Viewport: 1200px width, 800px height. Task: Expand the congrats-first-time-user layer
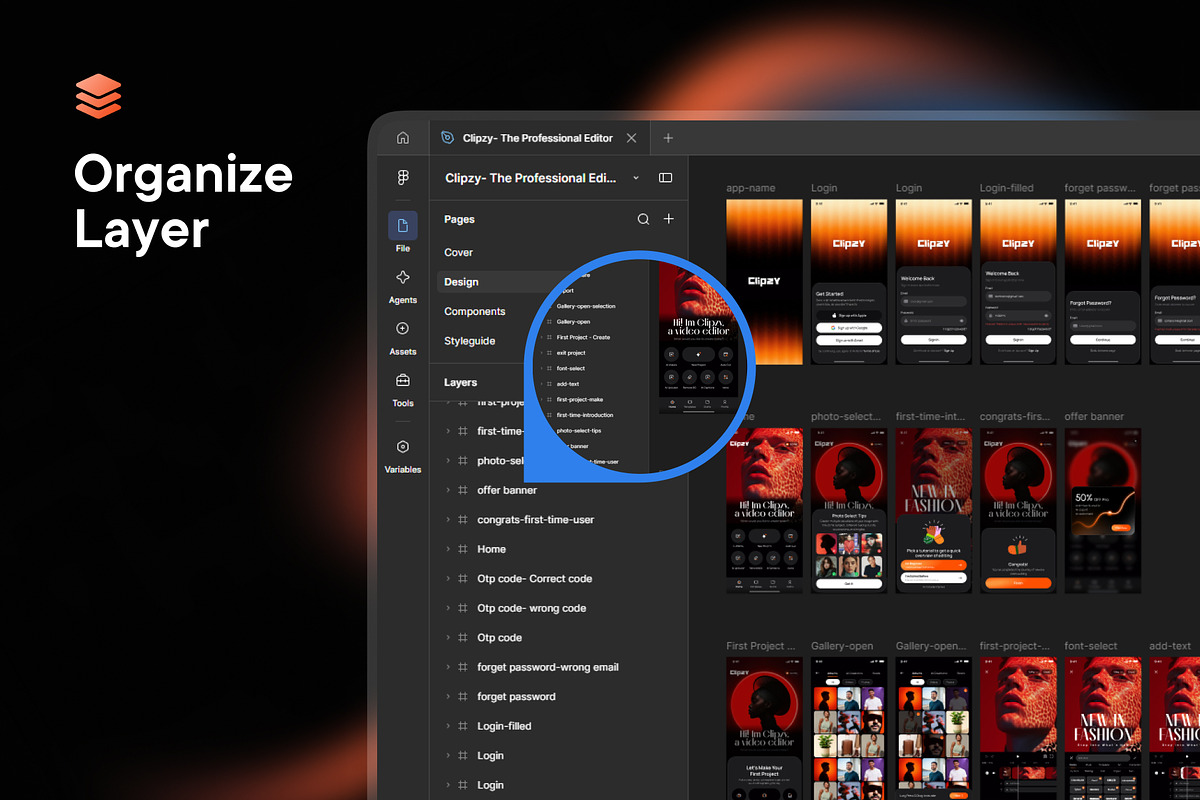(x=447, y=520)
